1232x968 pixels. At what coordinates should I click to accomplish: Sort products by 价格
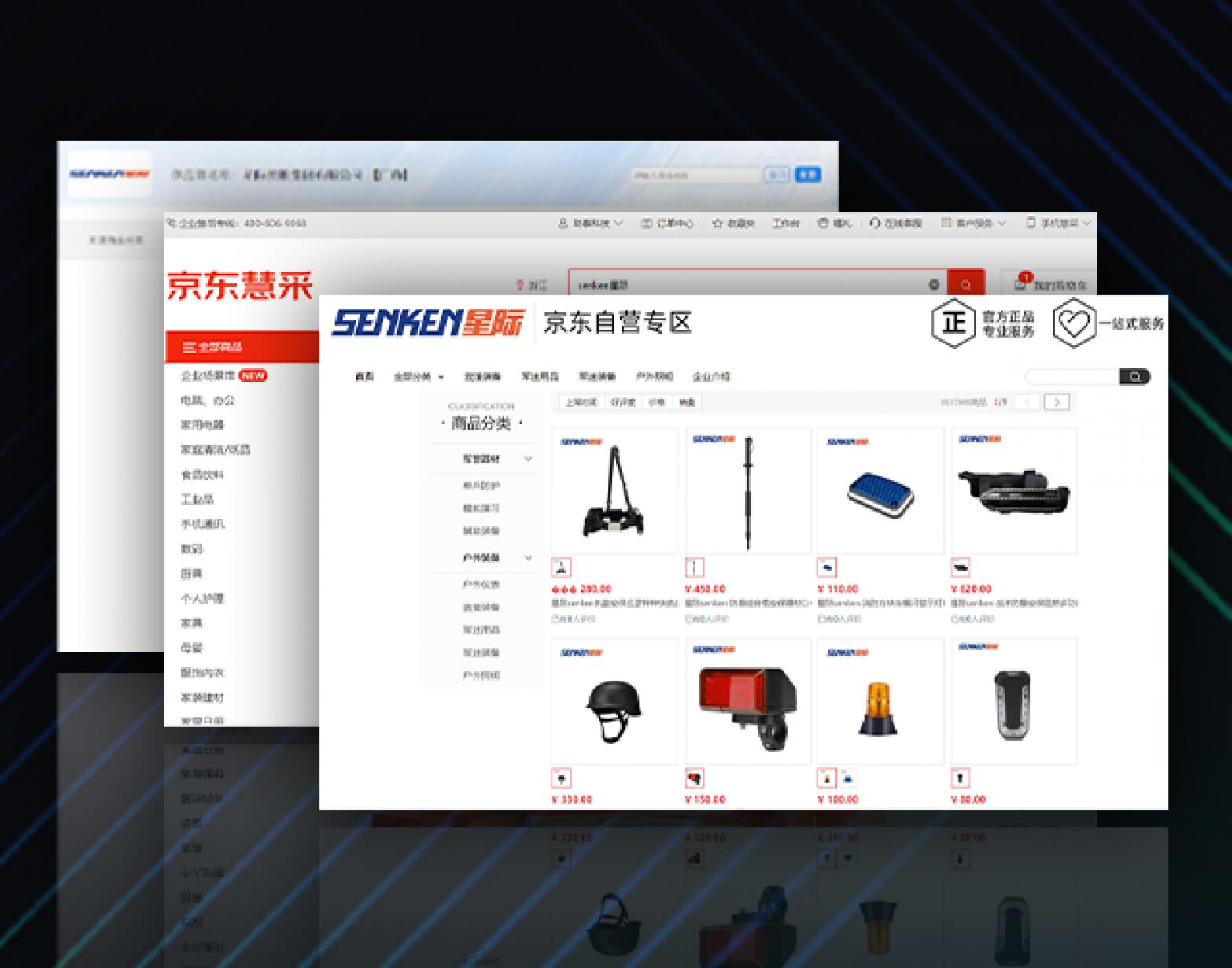point(656,402)
